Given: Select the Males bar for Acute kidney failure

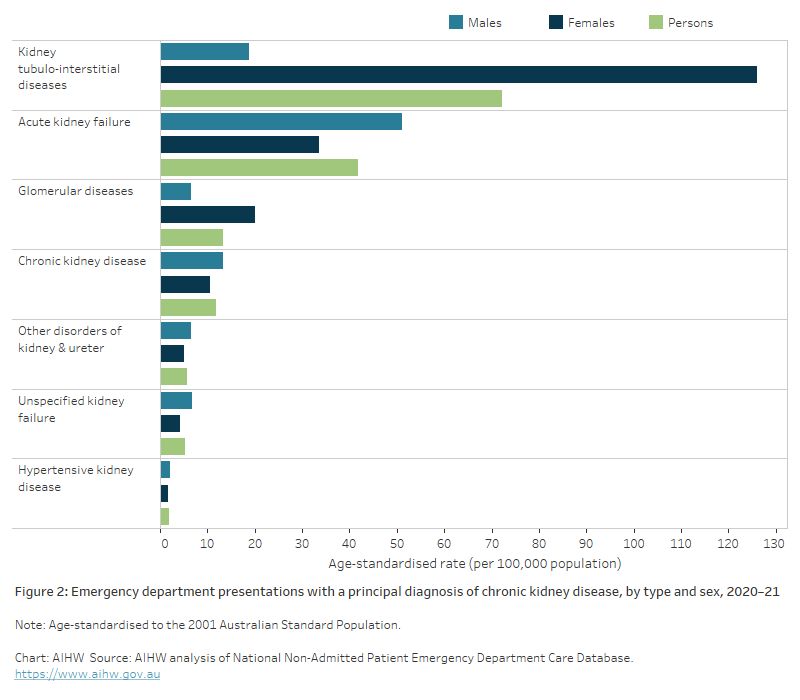Looking at the screenshot, I should [281, 121].
